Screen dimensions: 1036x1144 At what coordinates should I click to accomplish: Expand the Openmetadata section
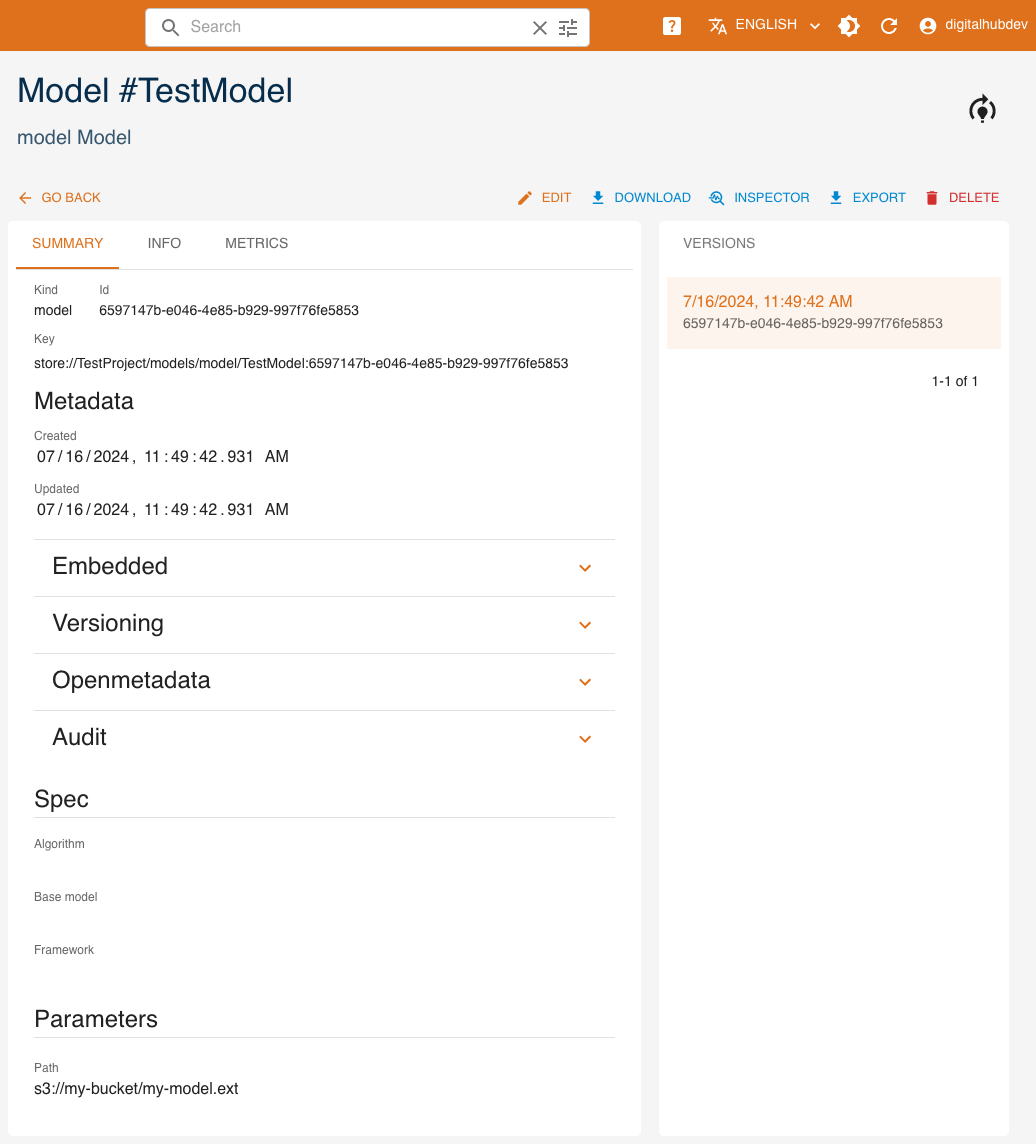[585, 682]
